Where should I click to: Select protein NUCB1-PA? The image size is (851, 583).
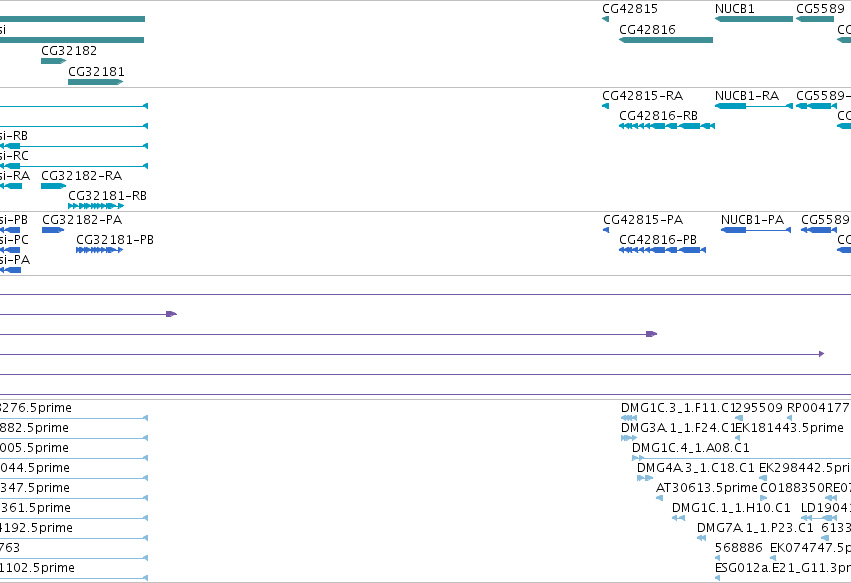click(x=752, y=220)
